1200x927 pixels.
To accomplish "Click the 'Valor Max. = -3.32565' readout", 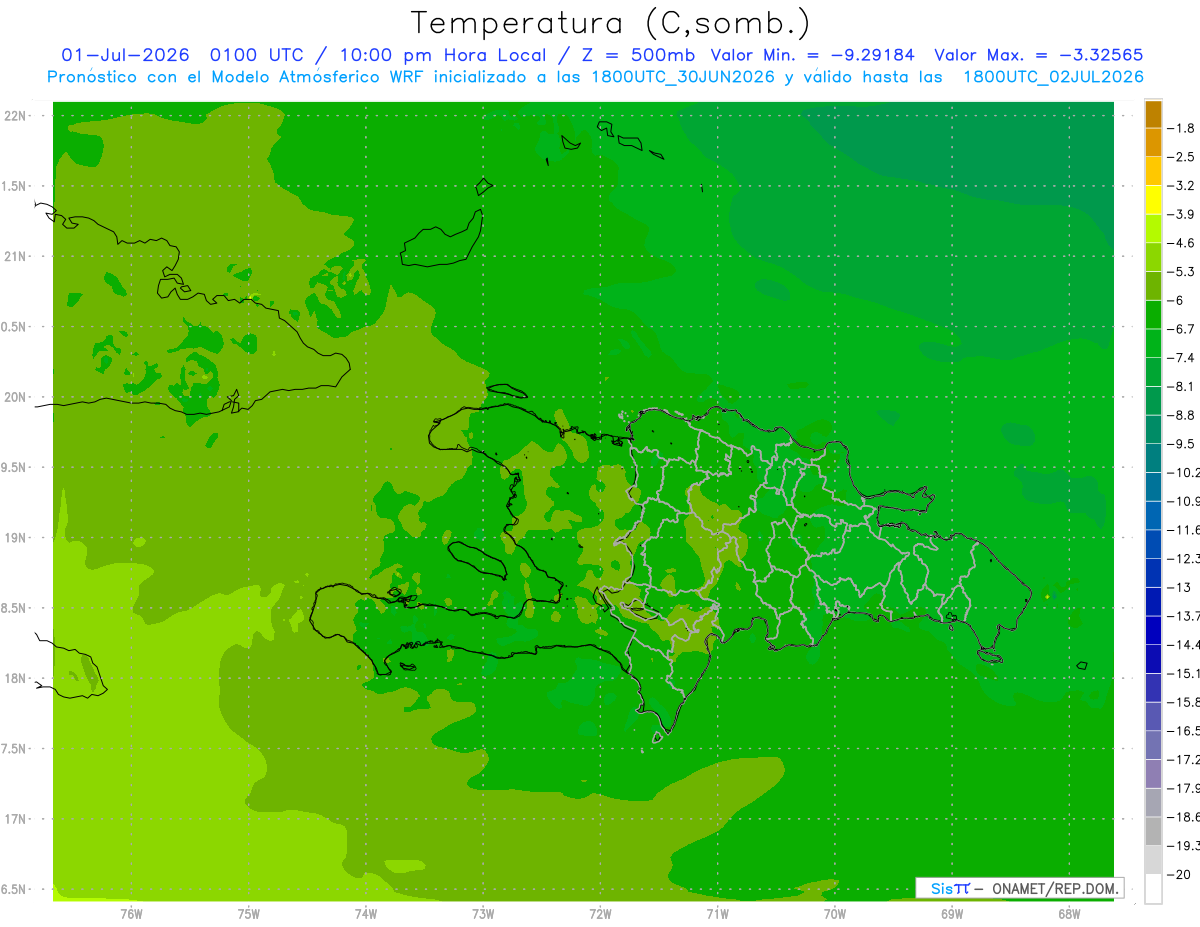I will coord(1038,55).
